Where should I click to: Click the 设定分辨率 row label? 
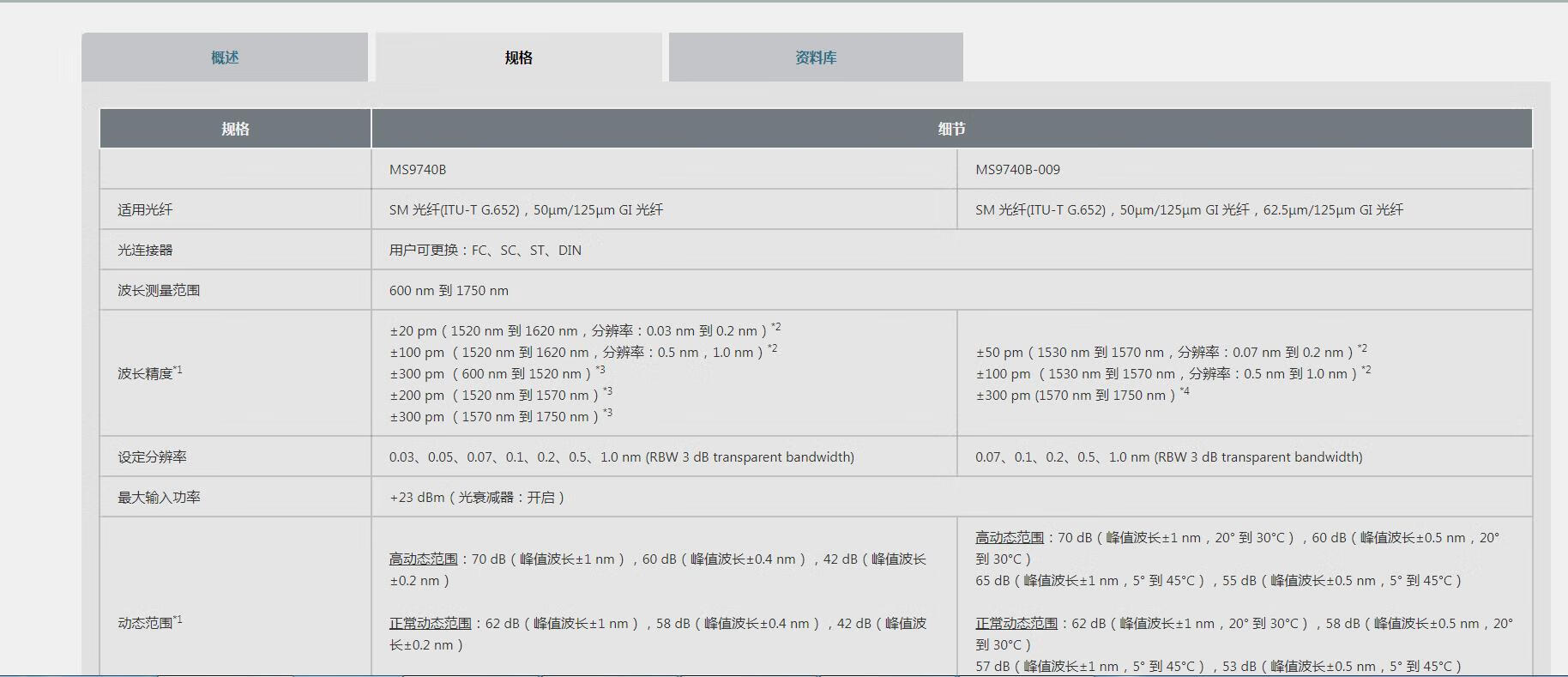tap(152, 456)
